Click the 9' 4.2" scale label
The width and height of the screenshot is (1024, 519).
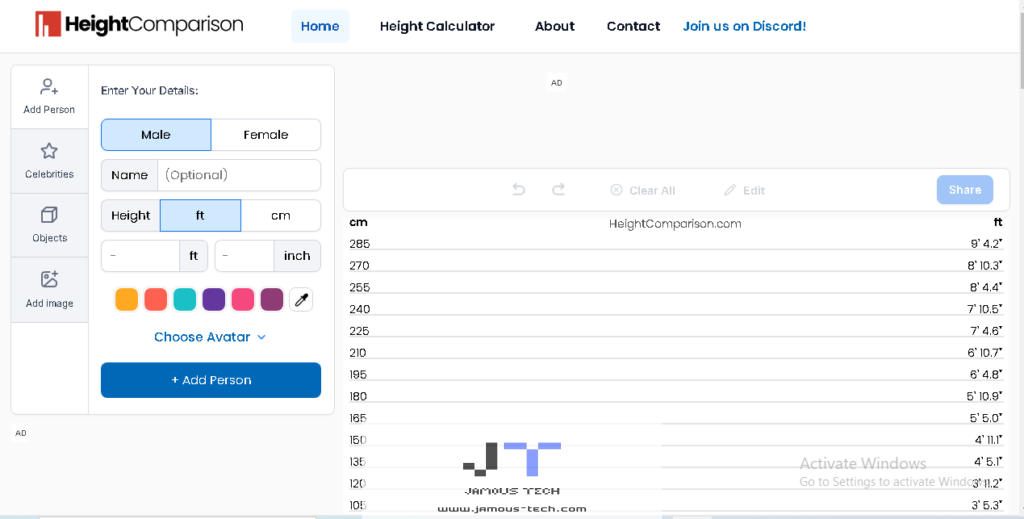[x=986, y=244]
